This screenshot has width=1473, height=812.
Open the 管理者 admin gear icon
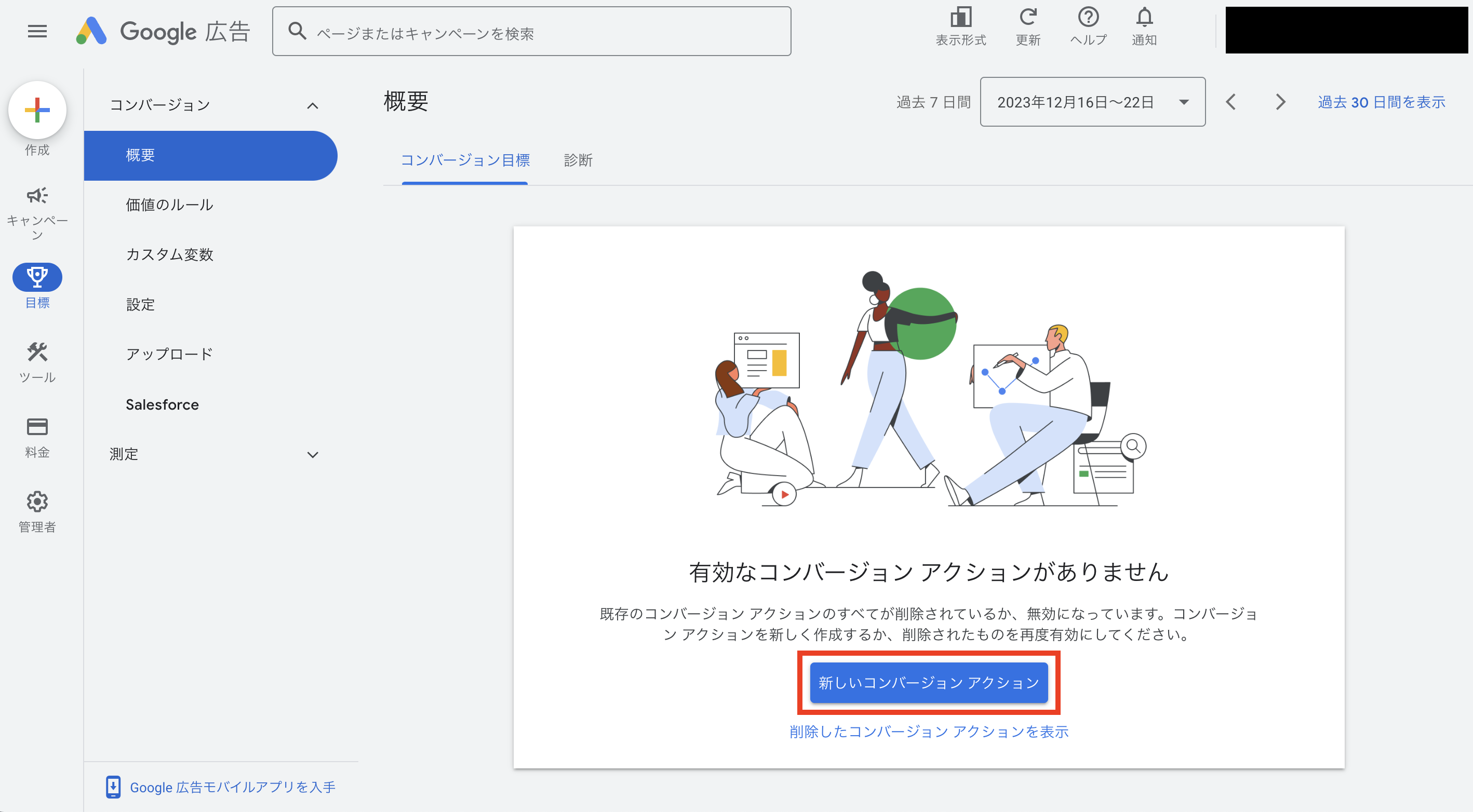click(x=36, y=502)
